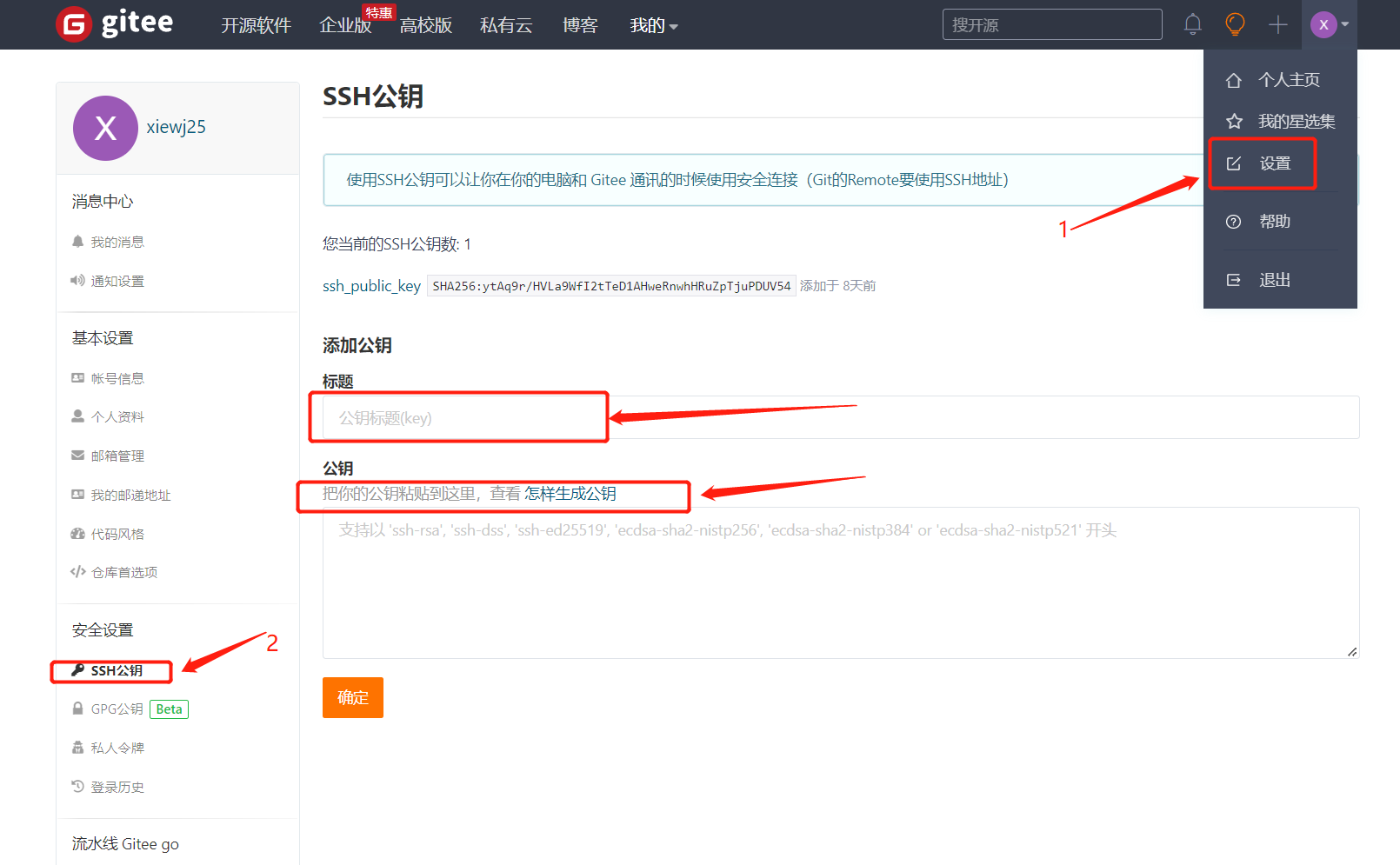Open 我的邮递地址 settings
This screenshot has width=1400, height=865.
click(x=130, y=495)
